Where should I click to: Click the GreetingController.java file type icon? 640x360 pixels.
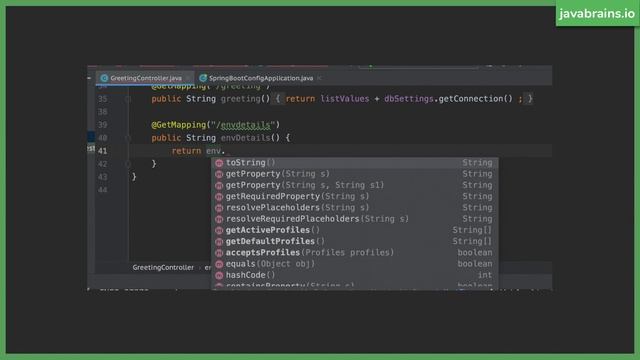[104, 78]
